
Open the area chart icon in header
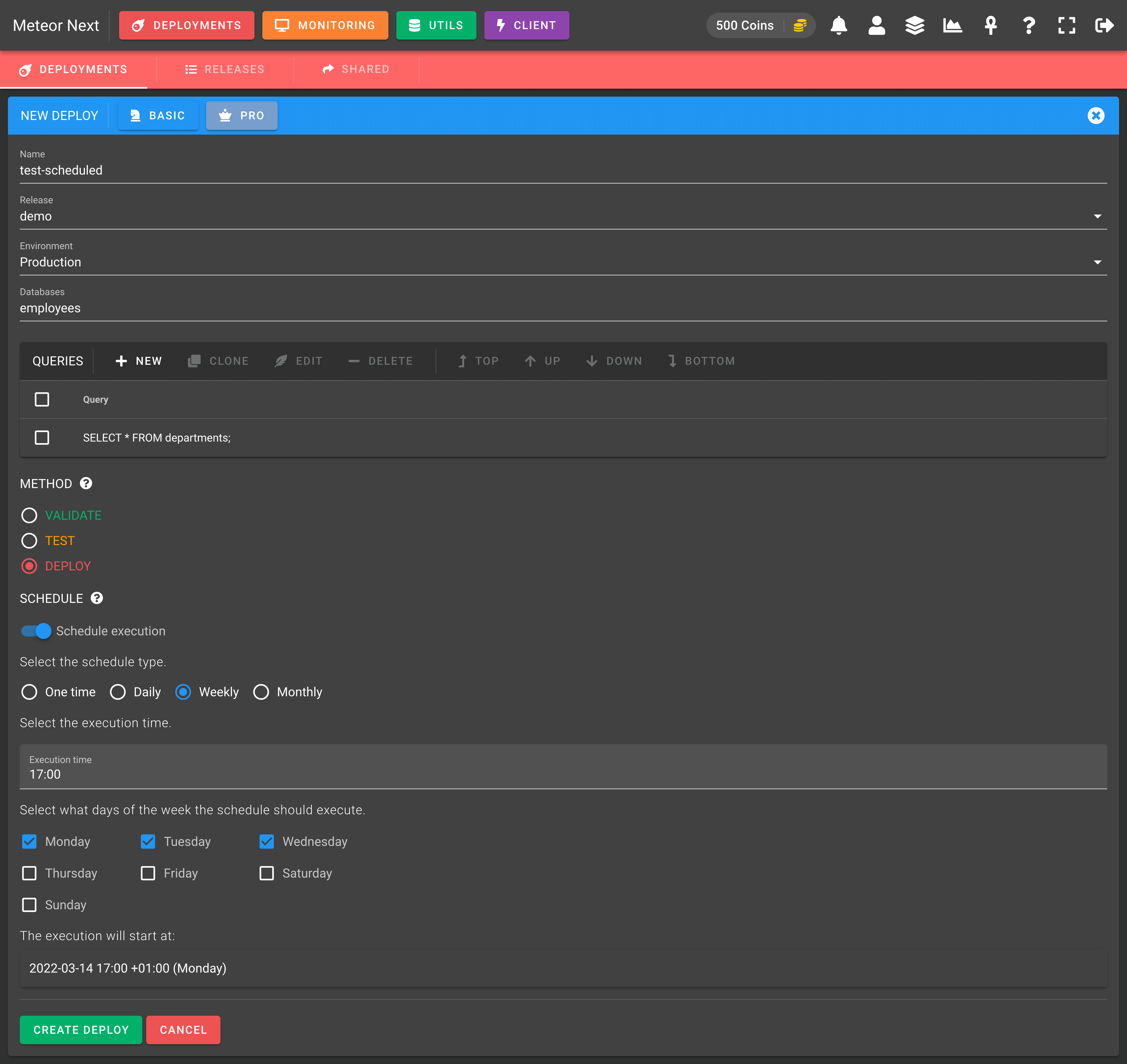tap(952, 26)
